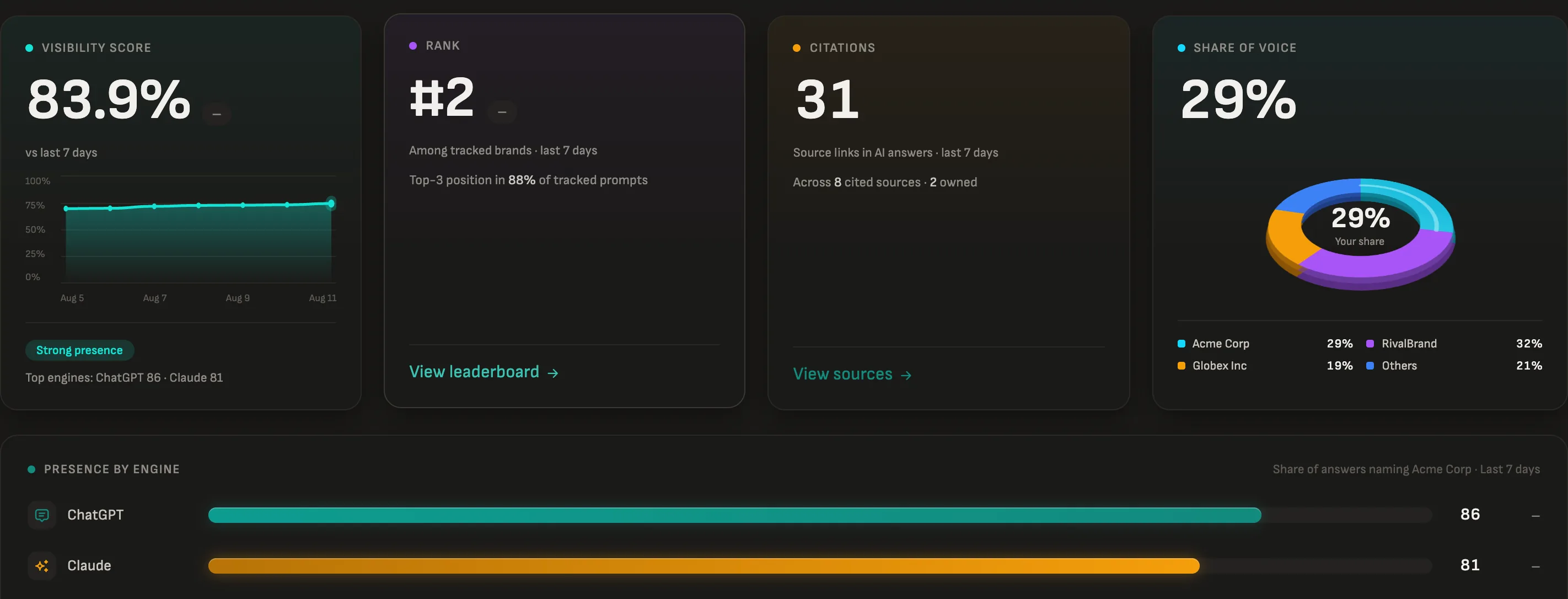
Task: Click the #2 rank value
Action: click(x=442, y=98)
